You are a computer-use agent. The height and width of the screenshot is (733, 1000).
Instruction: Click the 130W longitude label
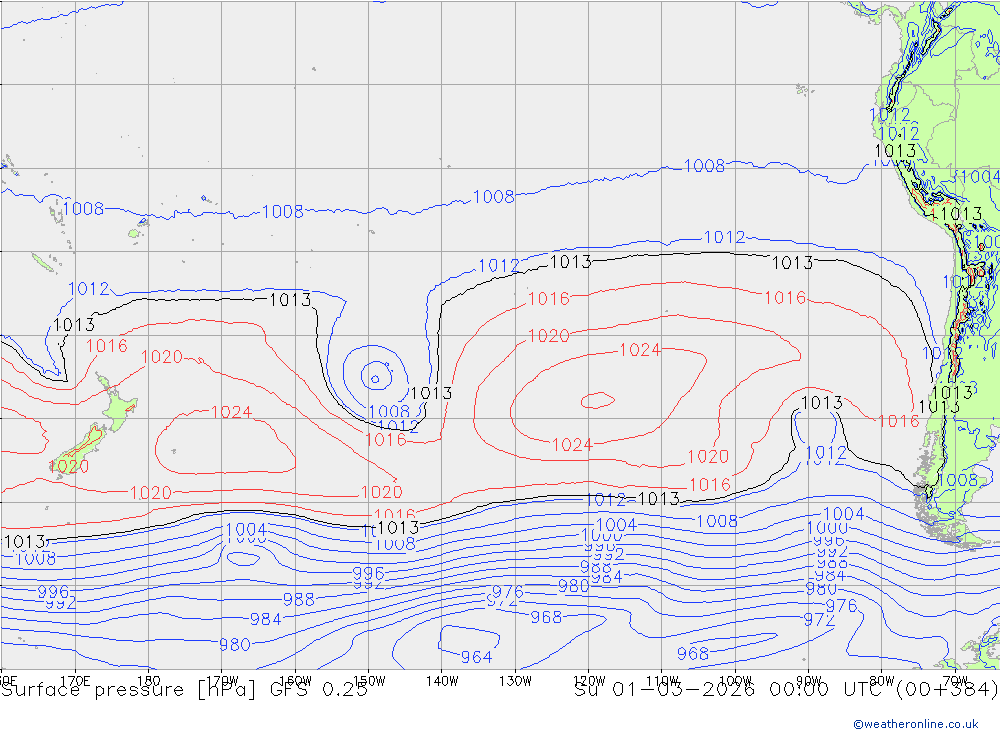coord(515,681)
